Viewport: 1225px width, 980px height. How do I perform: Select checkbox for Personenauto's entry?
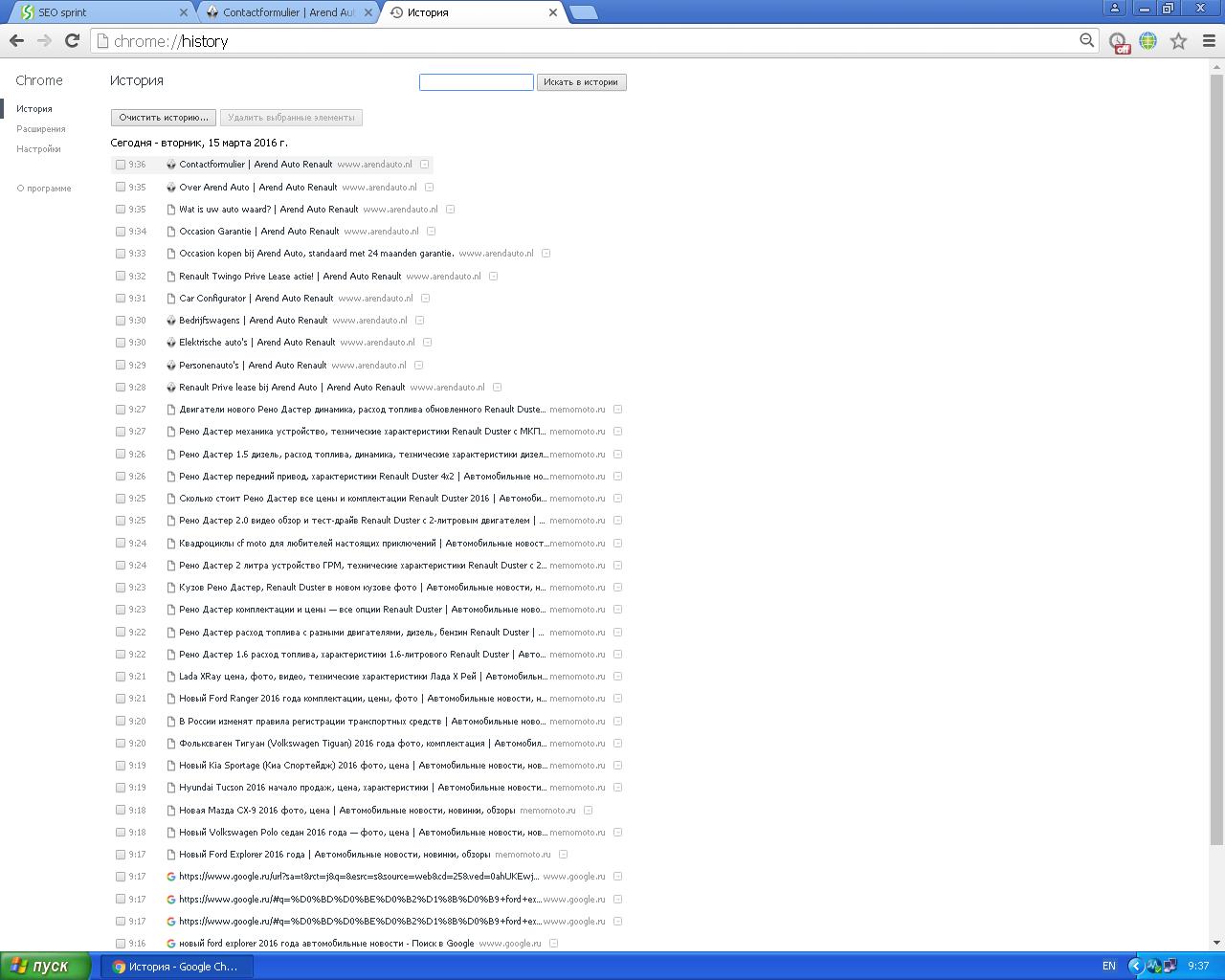pos(121,366)
